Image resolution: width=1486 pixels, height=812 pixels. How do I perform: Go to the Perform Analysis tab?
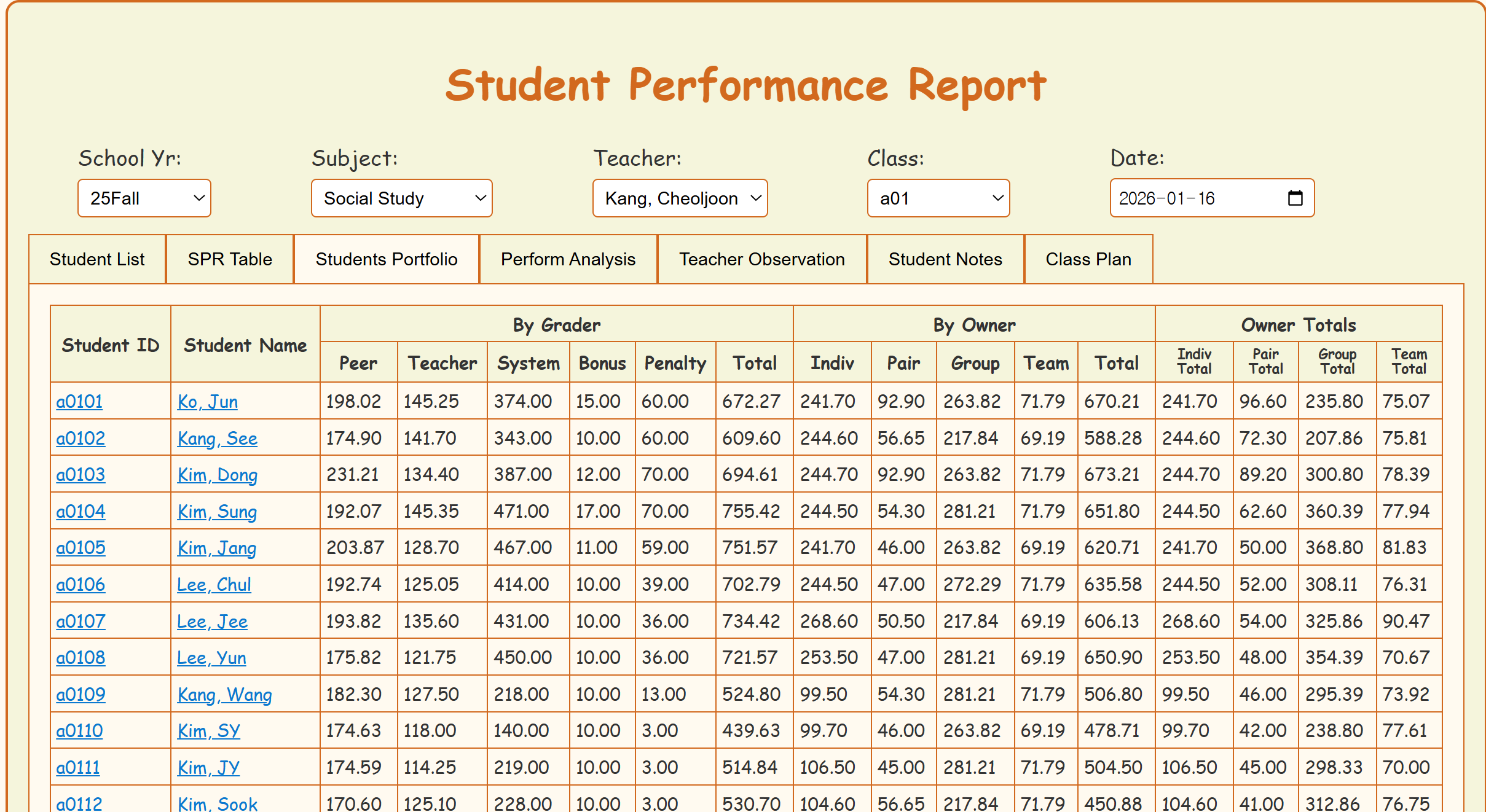tap(568, 259)
